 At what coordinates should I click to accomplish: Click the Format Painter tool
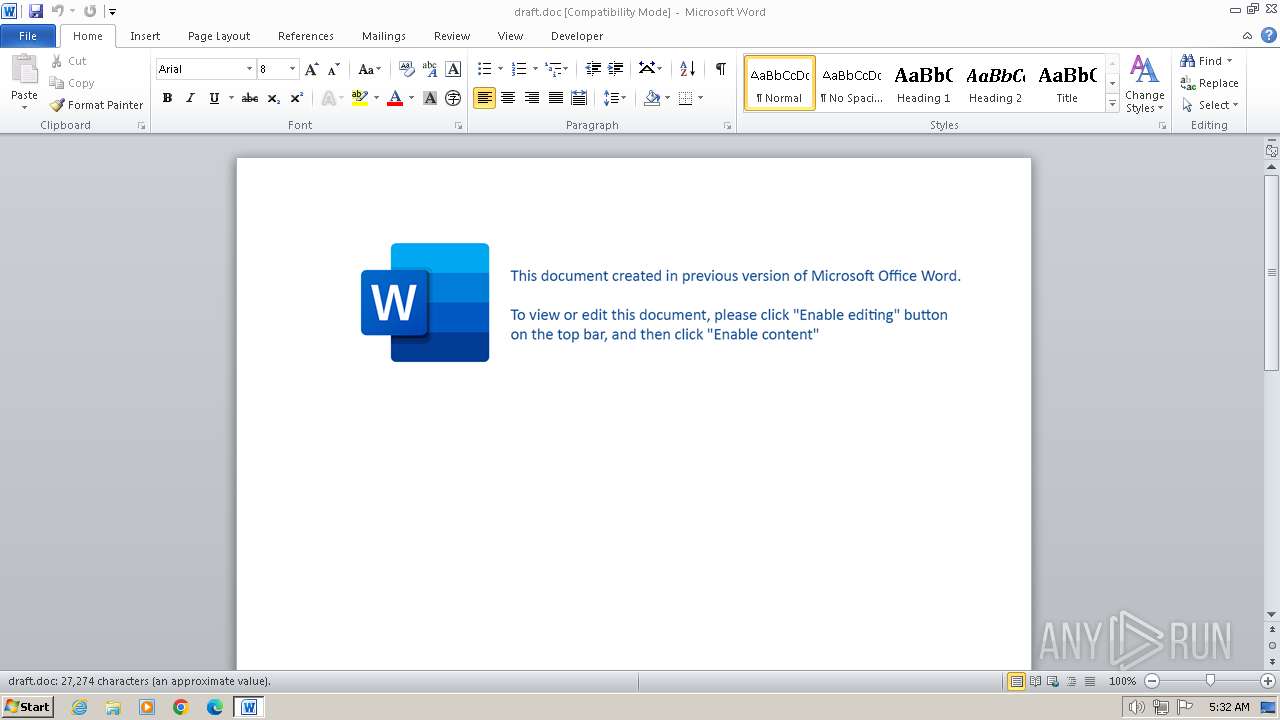point(96,105)
